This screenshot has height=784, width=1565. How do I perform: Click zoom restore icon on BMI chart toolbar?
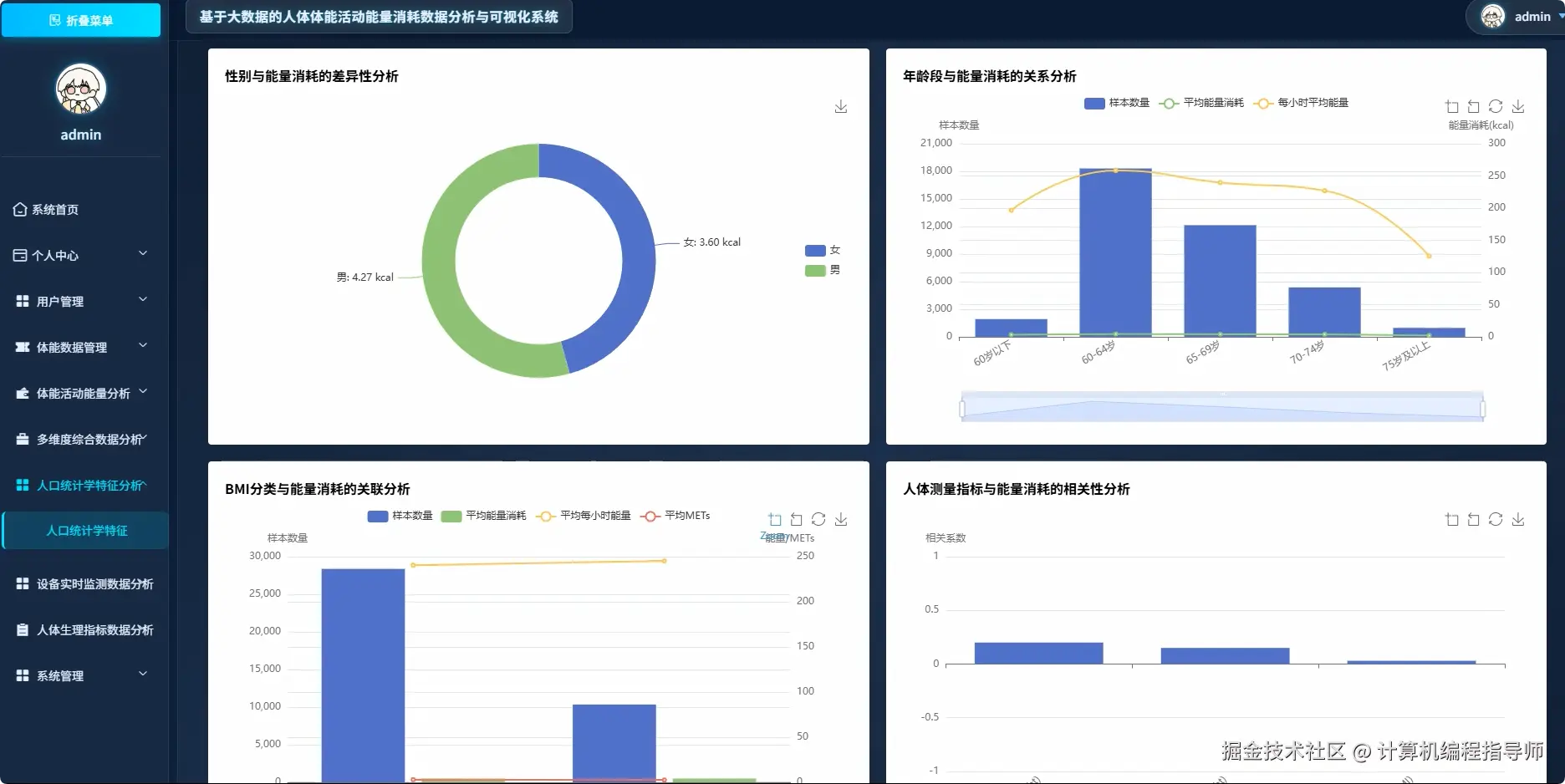(797, 519)
